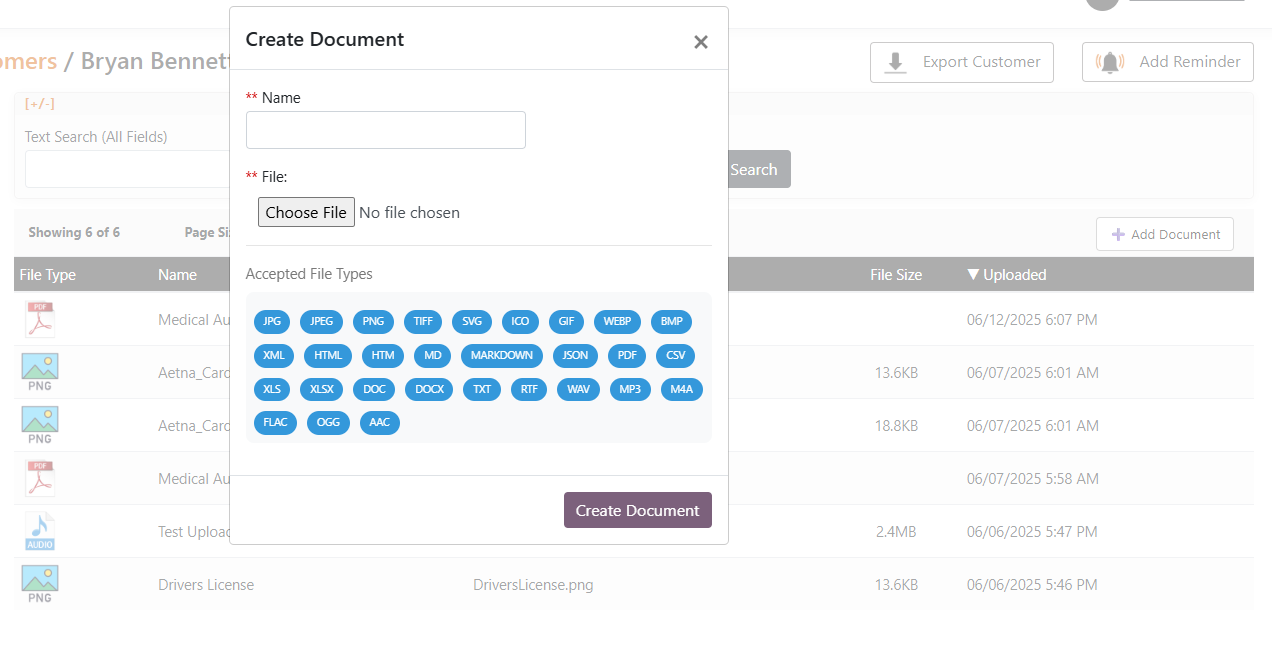1272x664 pixels.
Task: Select the JPG accepted file type badge
Action: [x=272, y=321]
